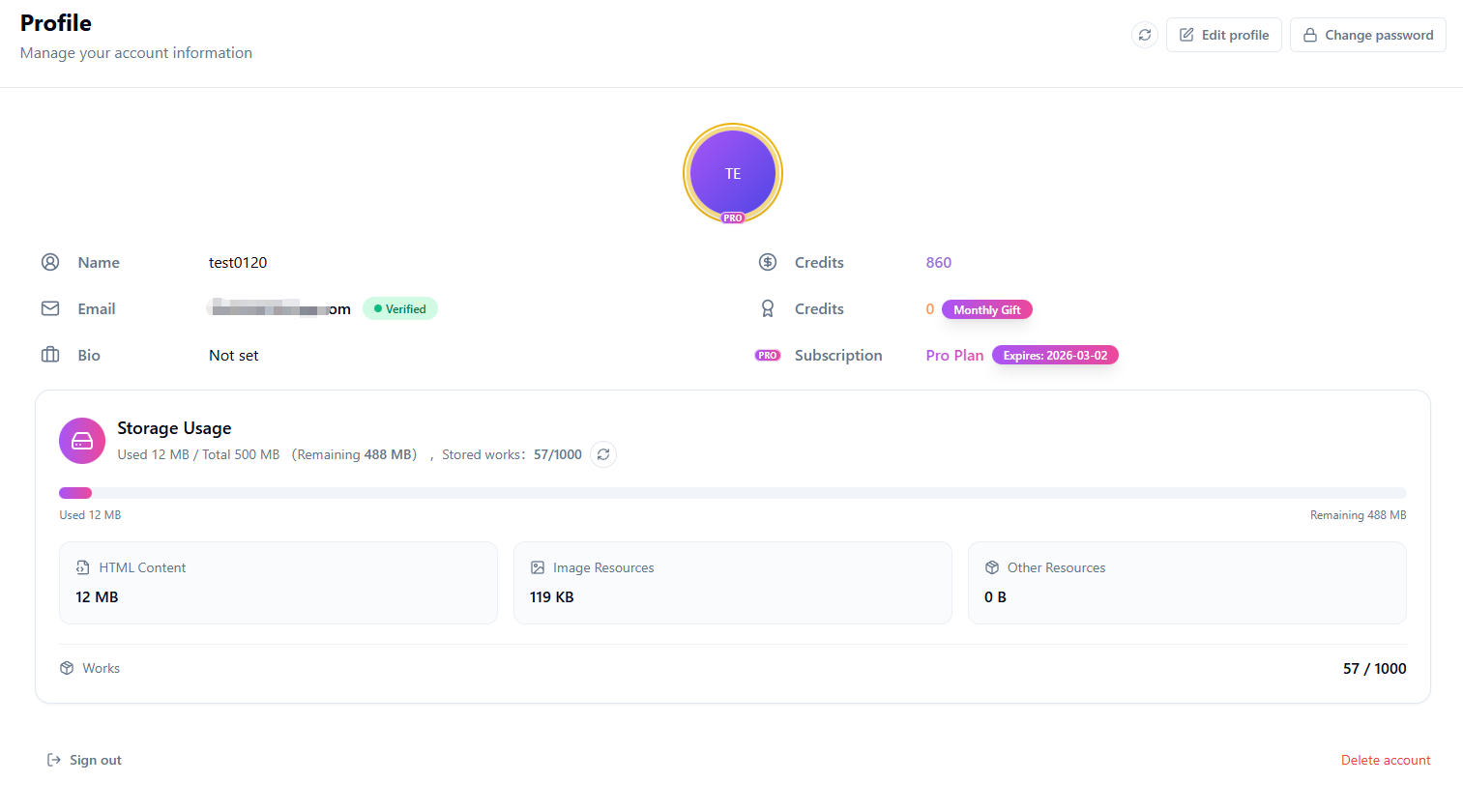
Task: Click the Change password button
Action: tap(1367, 34)
